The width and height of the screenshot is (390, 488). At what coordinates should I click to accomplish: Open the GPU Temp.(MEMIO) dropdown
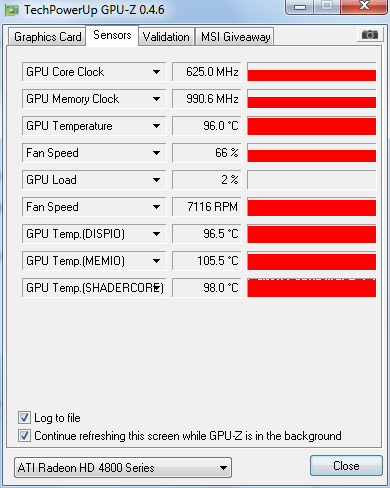click(156, 261)
